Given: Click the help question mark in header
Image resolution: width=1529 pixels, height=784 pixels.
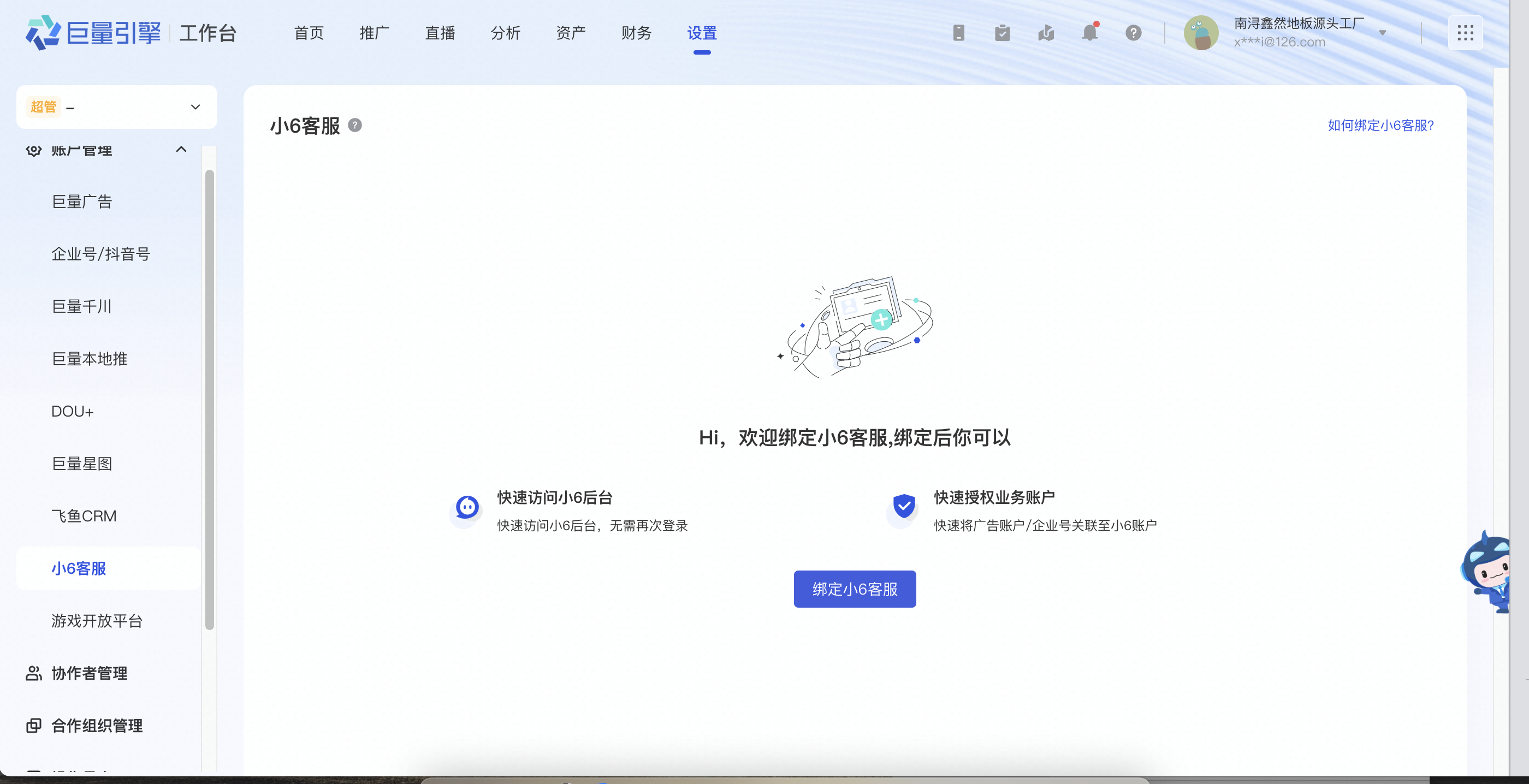Looking at the screenshot, I should point(1133,33).
